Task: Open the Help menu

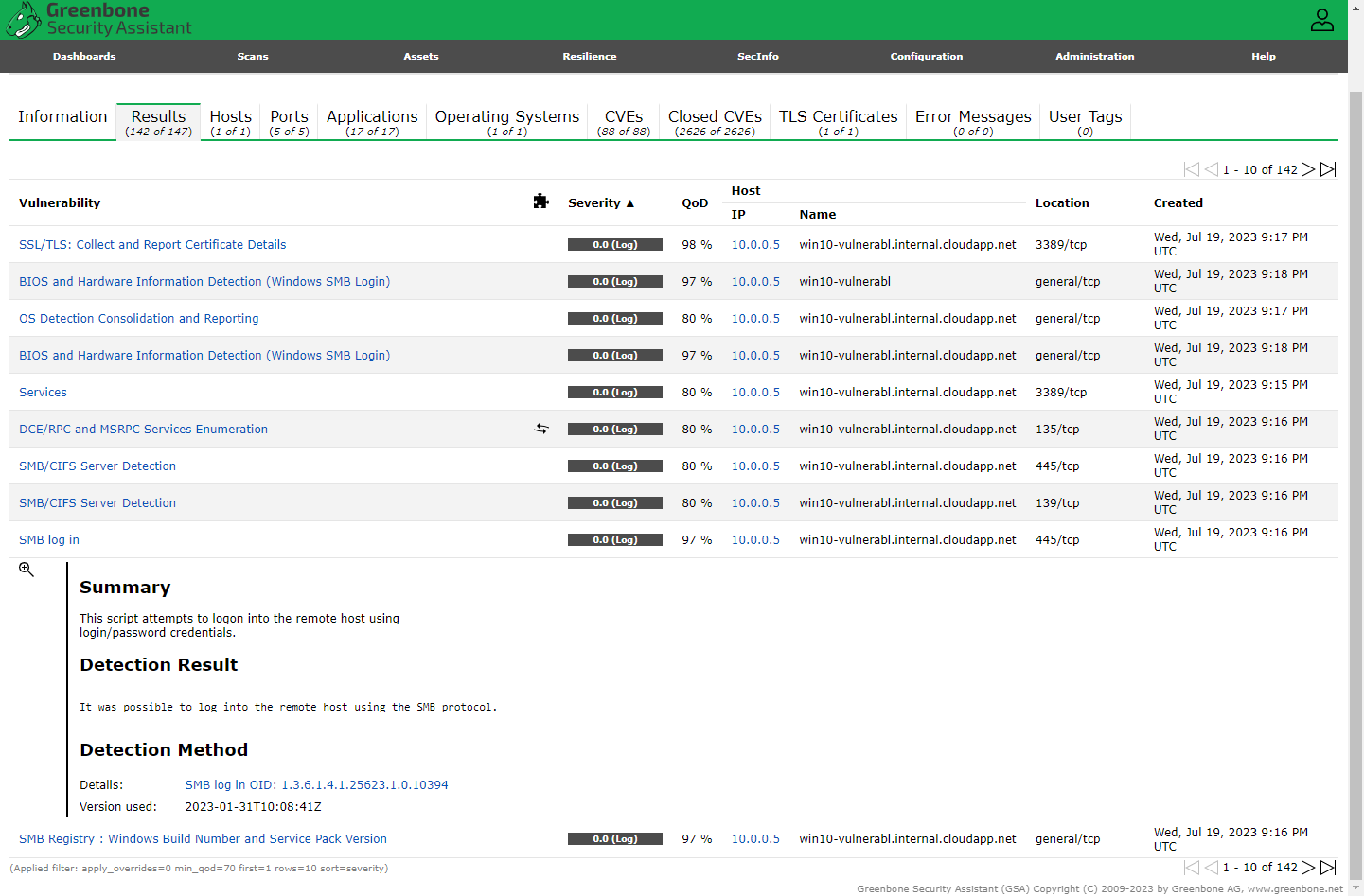Action: click(1264, 57)
